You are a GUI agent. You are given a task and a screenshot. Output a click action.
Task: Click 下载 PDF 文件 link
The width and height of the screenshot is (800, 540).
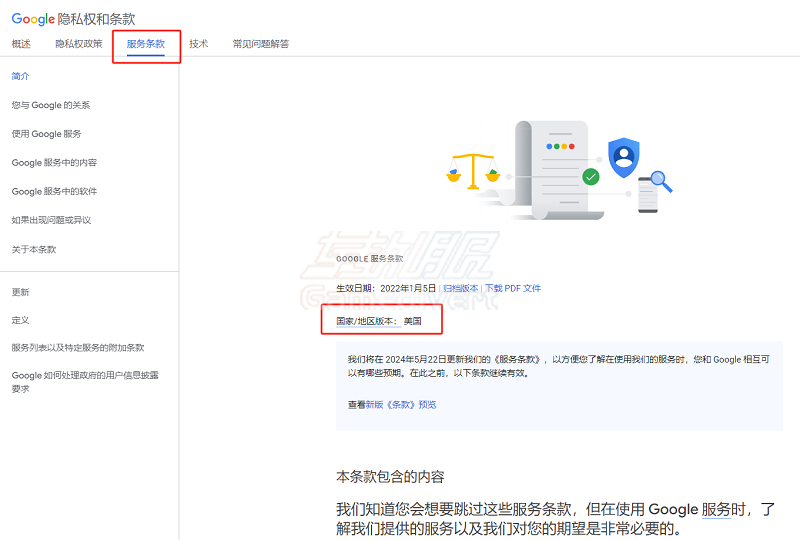click(x=513, y=288)
